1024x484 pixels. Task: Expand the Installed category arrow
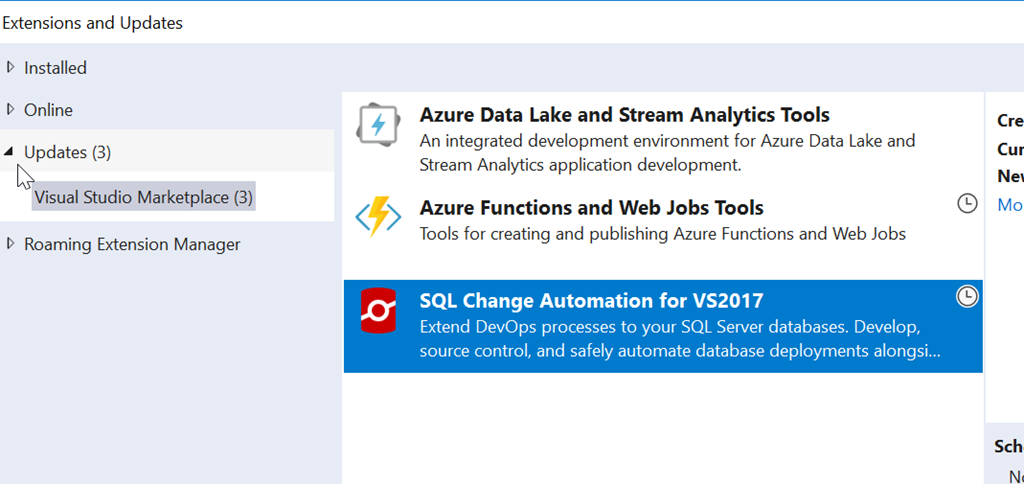coord(11,67)
